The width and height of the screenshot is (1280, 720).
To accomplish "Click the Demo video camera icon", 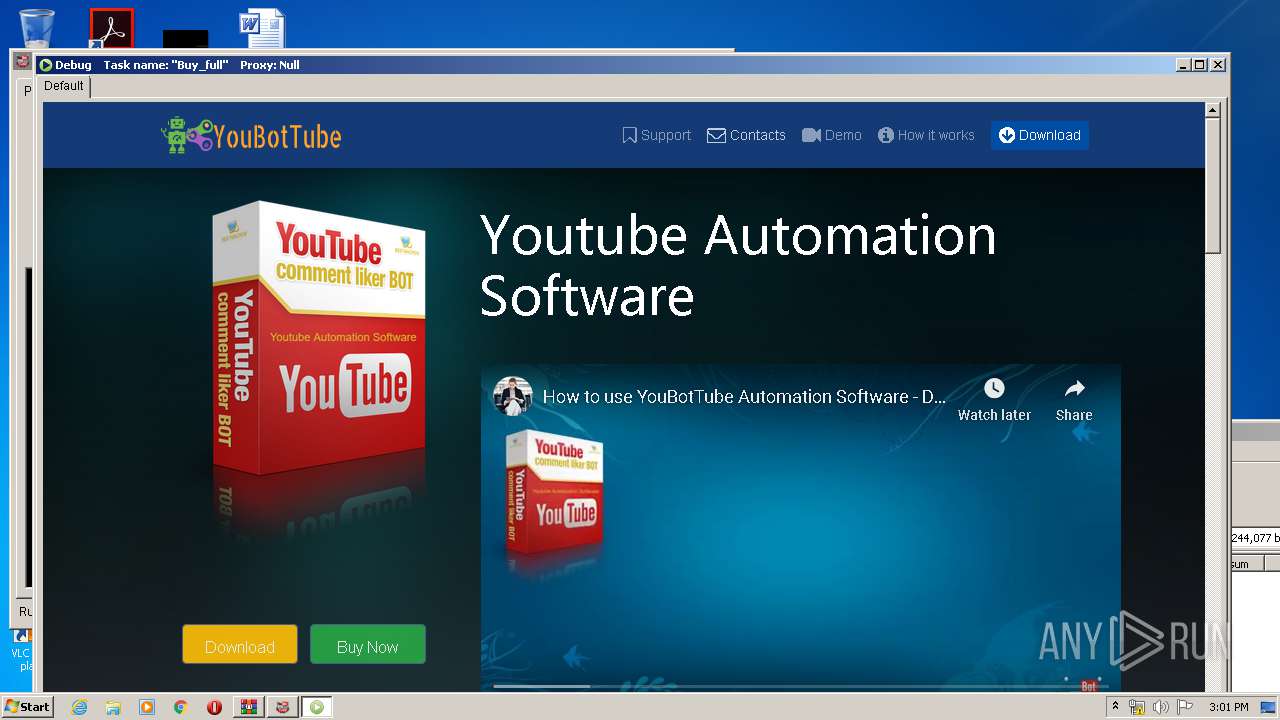I will pos(811,135).
